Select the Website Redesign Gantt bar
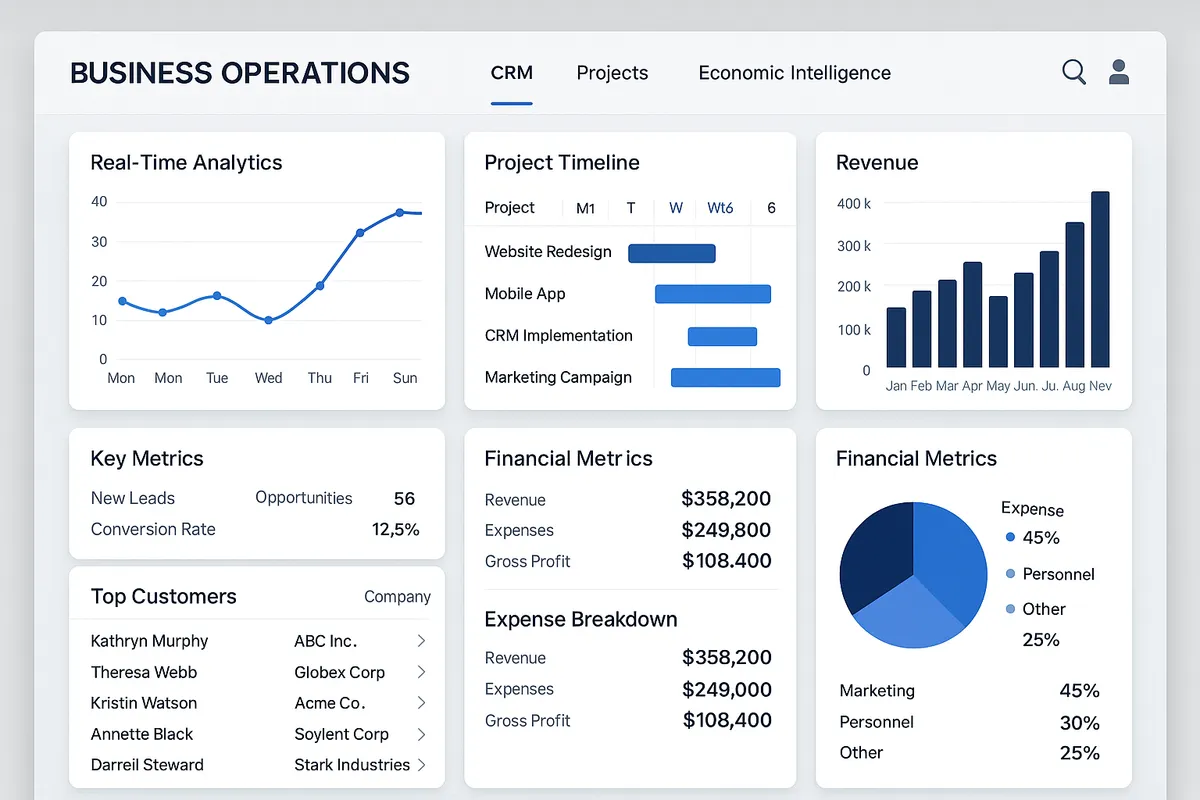 pyautogui.click(x=671, y=253)
